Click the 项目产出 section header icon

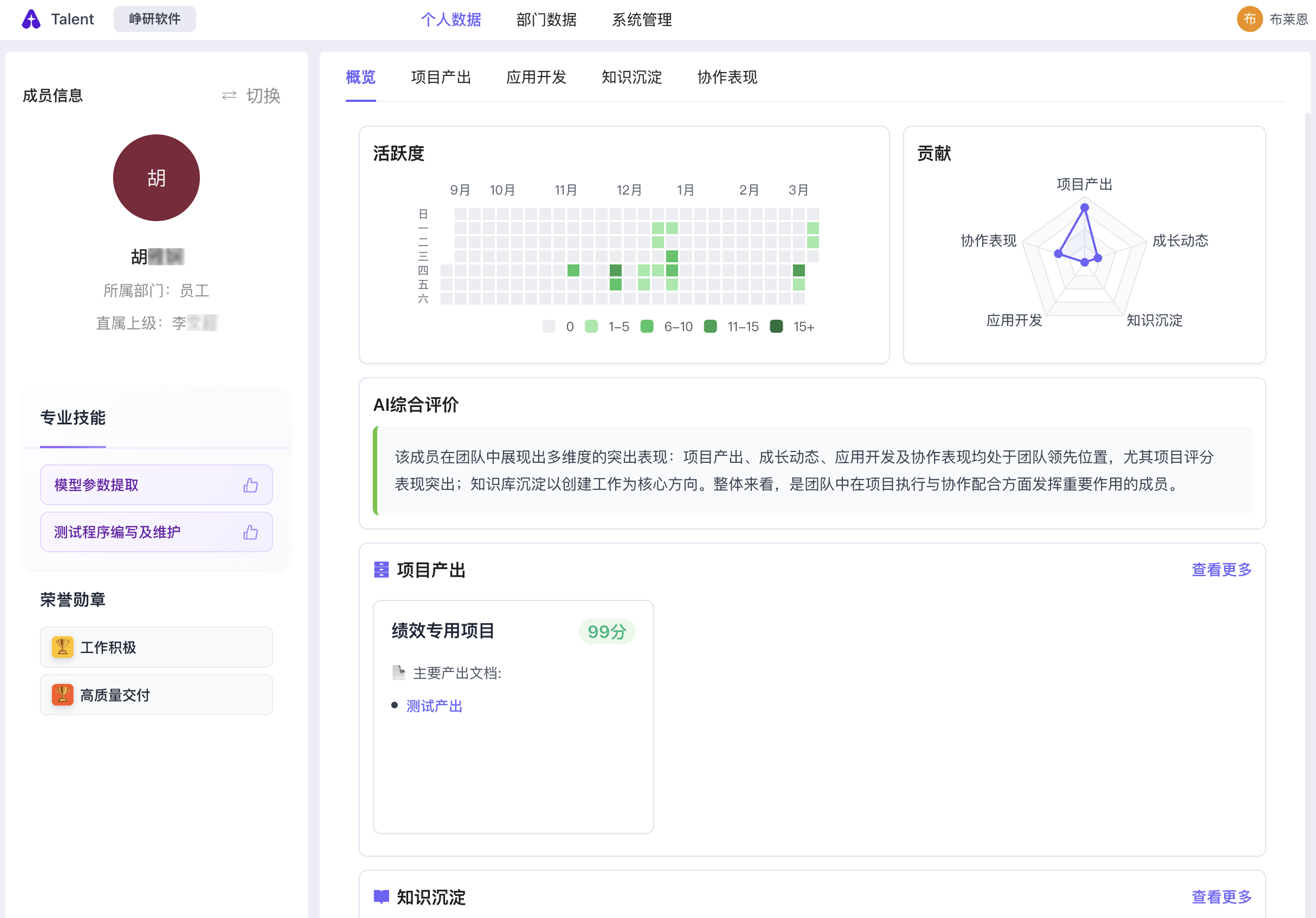point(381,570)
